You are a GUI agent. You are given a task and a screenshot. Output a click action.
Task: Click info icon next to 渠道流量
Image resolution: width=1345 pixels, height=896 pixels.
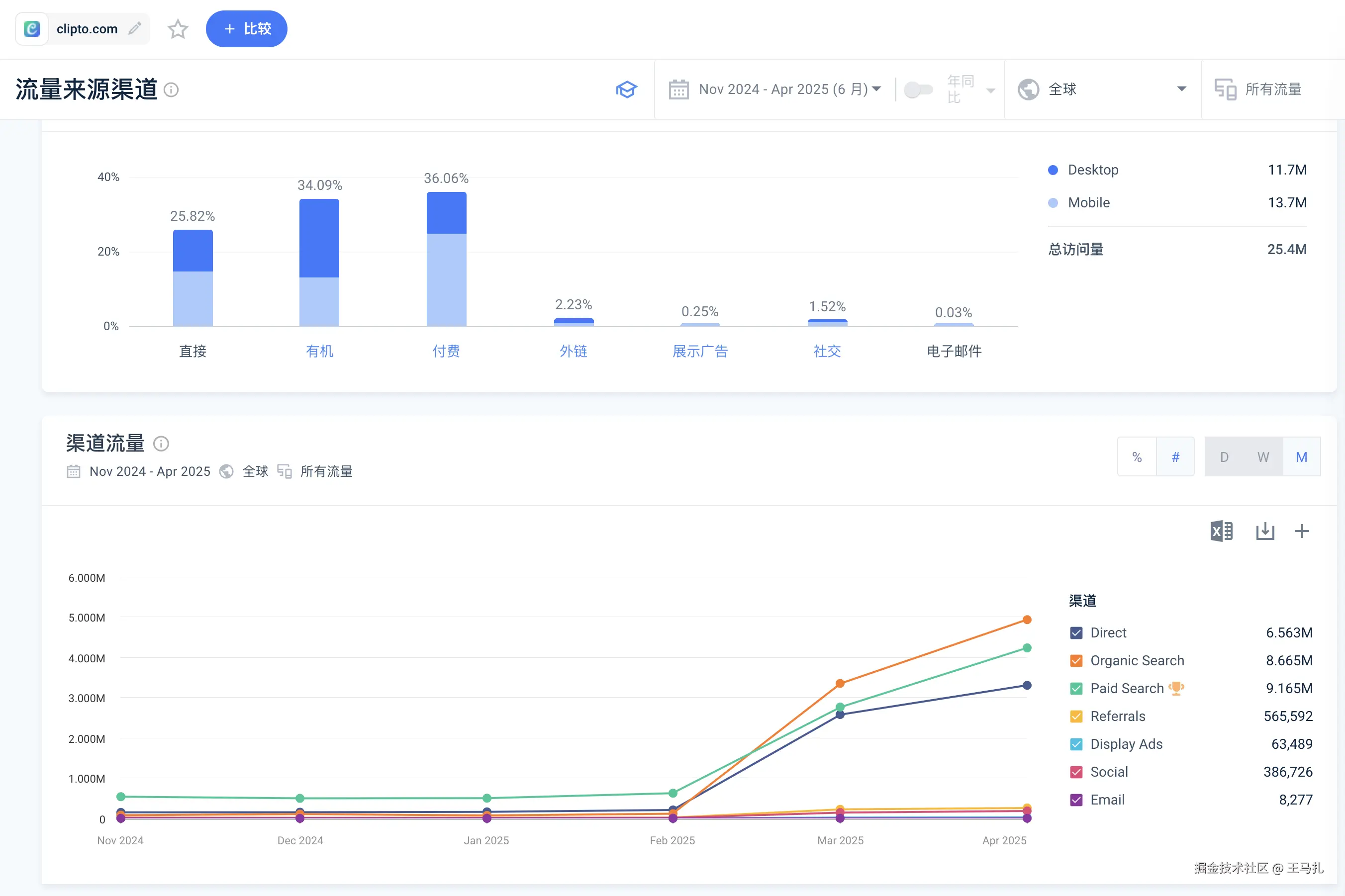(x=161, y=444)
